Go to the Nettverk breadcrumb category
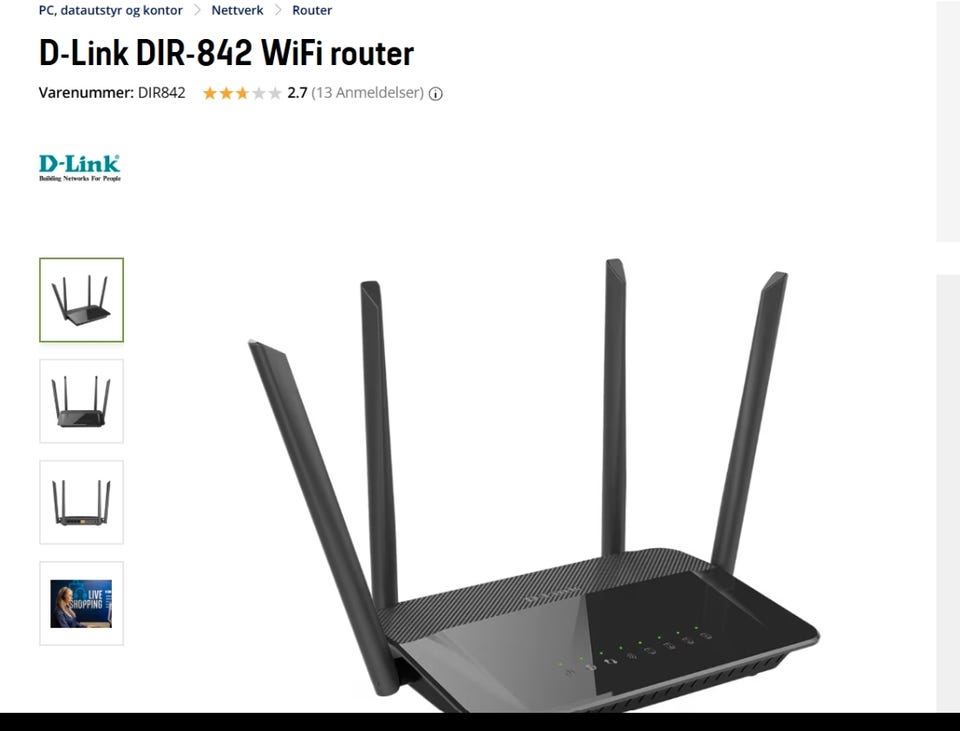 [x=238, y=10]
